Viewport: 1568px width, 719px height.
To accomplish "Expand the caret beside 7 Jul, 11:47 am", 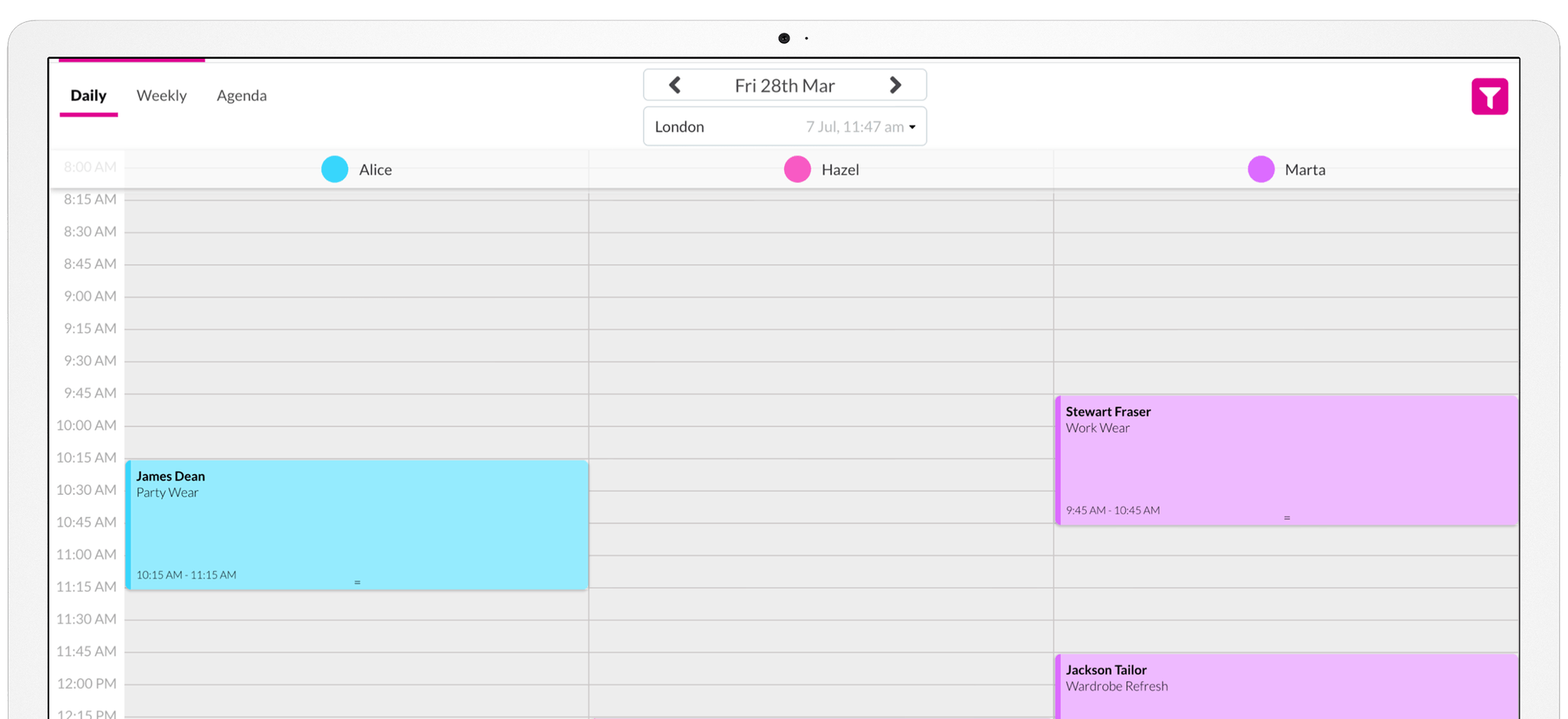I will coord(912,126).
